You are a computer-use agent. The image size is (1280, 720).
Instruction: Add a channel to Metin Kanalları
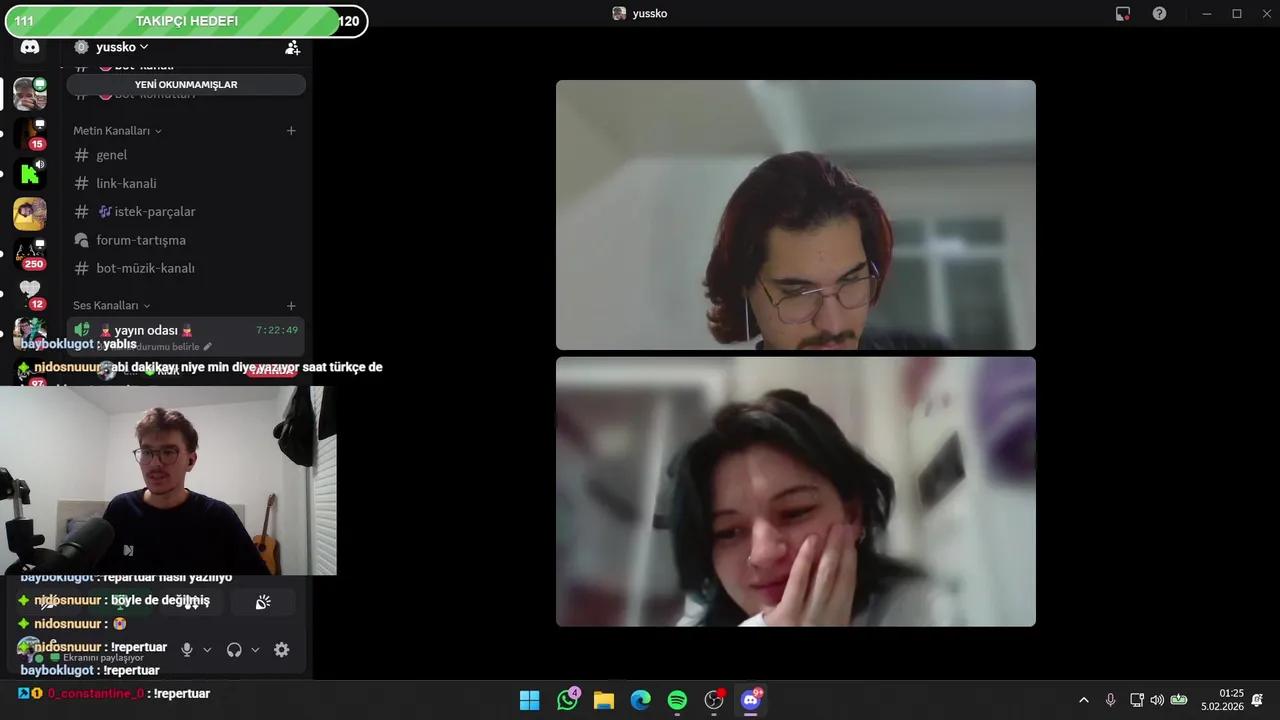point(291,131)
